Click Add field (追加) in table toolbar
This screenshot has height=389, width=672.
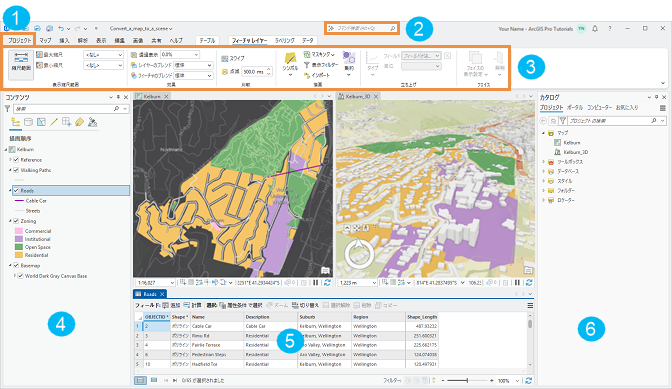[x=171, y=305]
